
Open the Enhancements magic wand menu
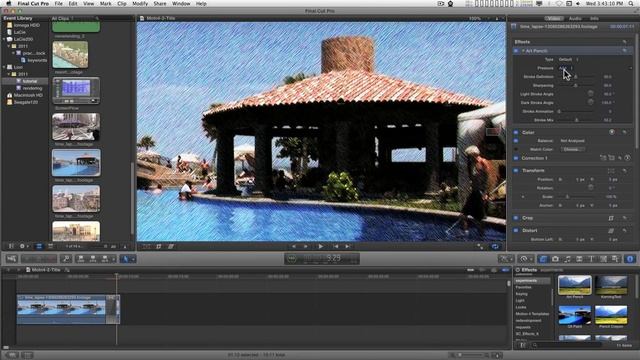(x=506, y=259)
